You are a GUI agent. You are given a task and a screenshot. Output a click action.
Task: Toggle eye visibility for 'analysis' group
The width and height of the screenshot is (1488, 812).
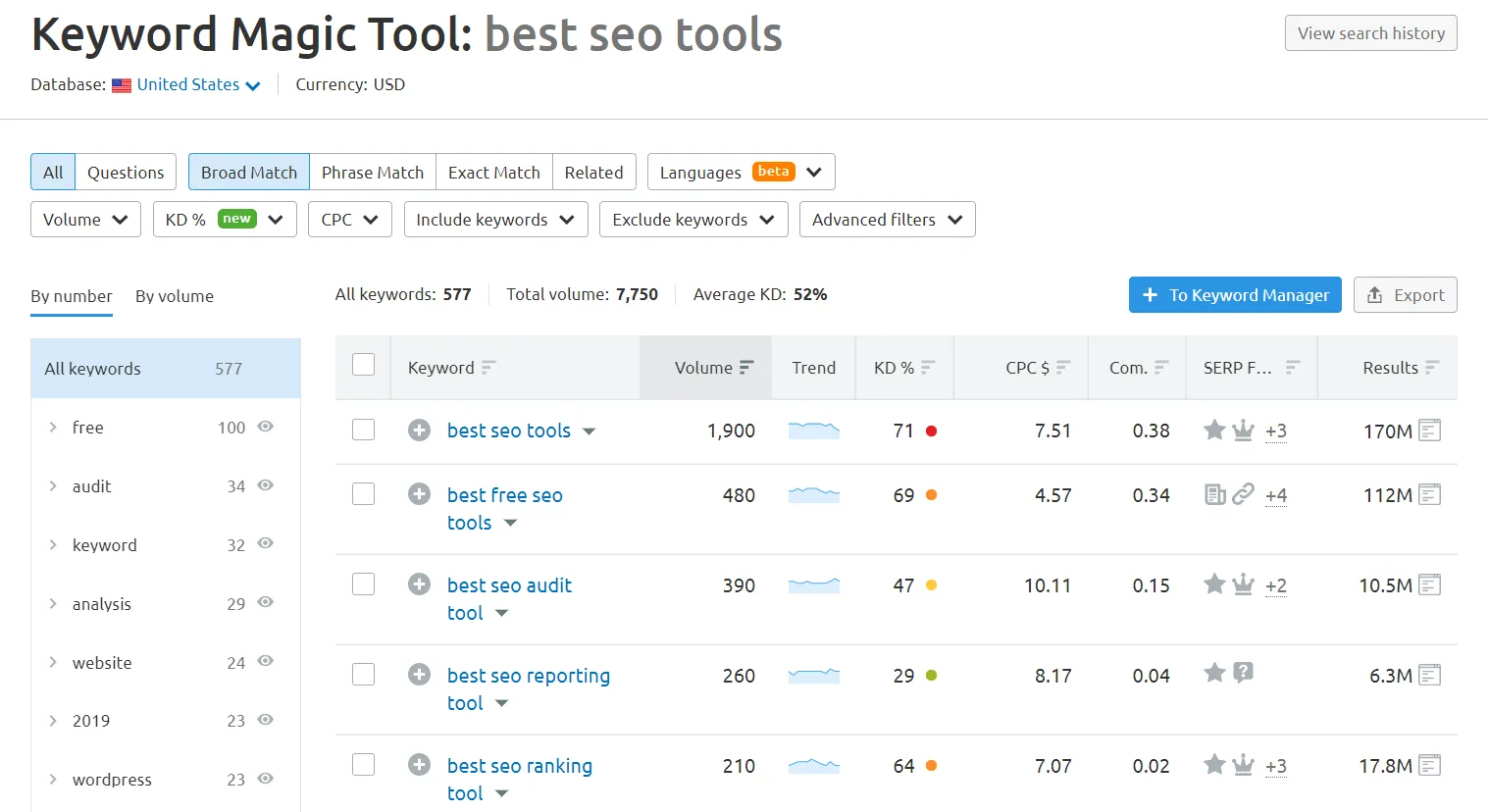[265, 602]
